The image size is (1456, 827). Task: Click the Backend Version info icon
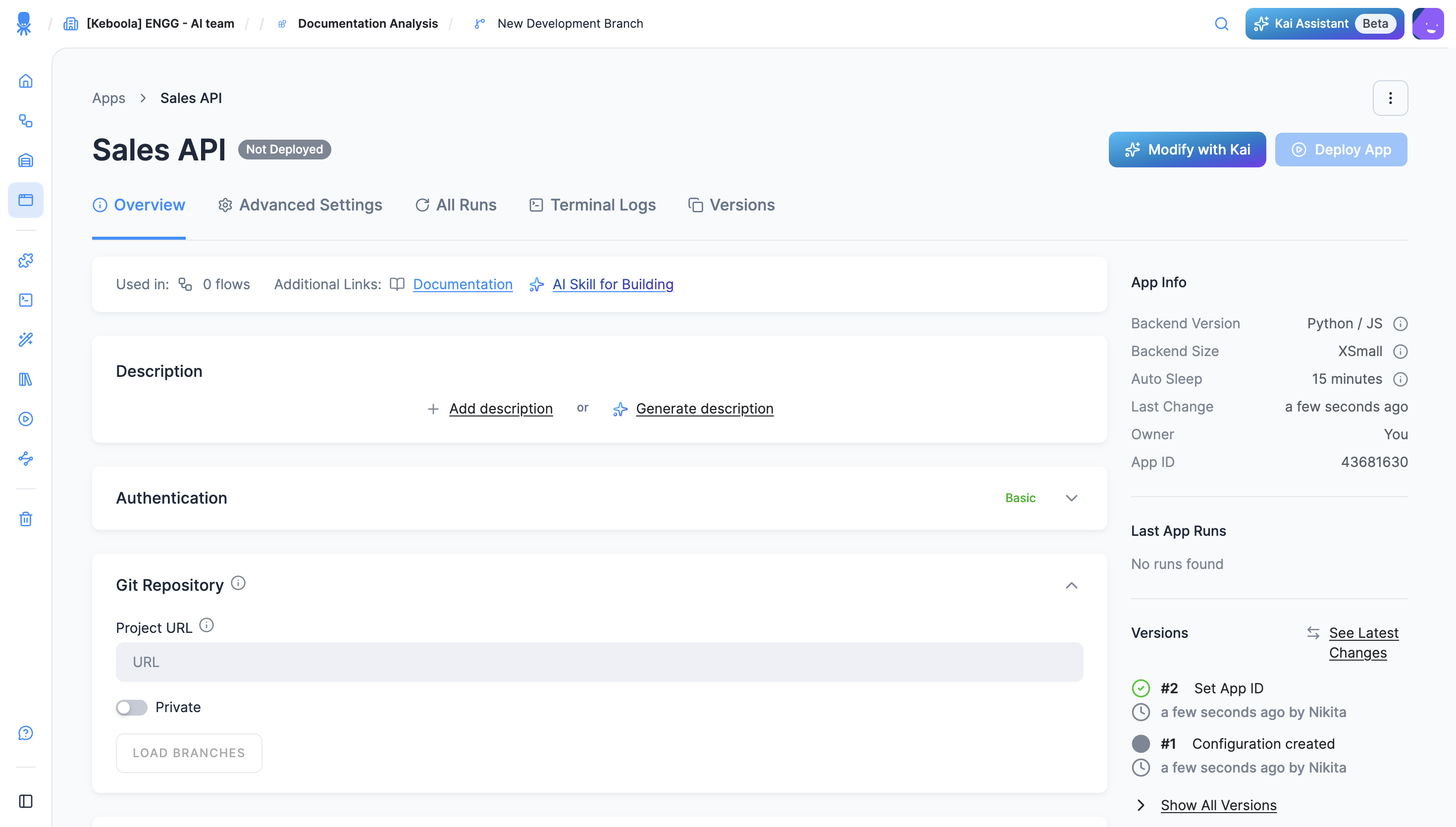pyautogui.click(x=1401, y=324)
